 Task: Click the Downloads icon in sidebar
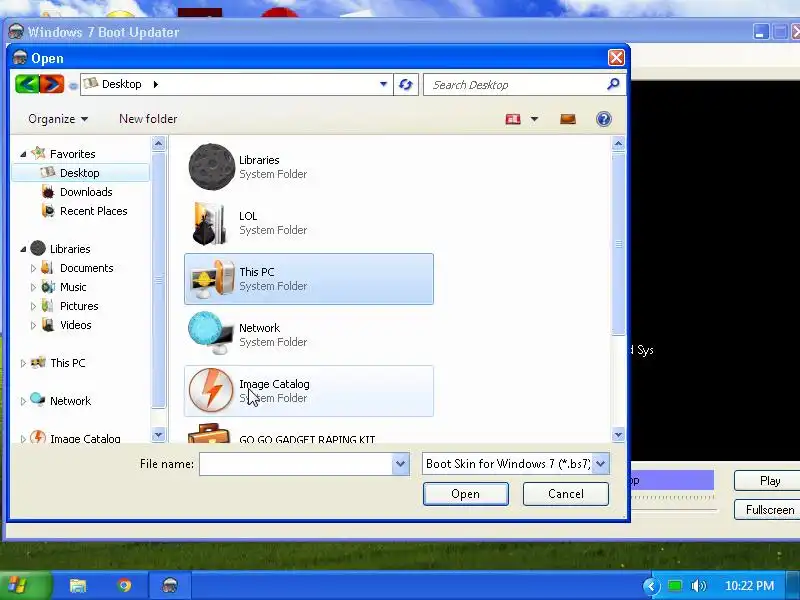pos(48,192)
